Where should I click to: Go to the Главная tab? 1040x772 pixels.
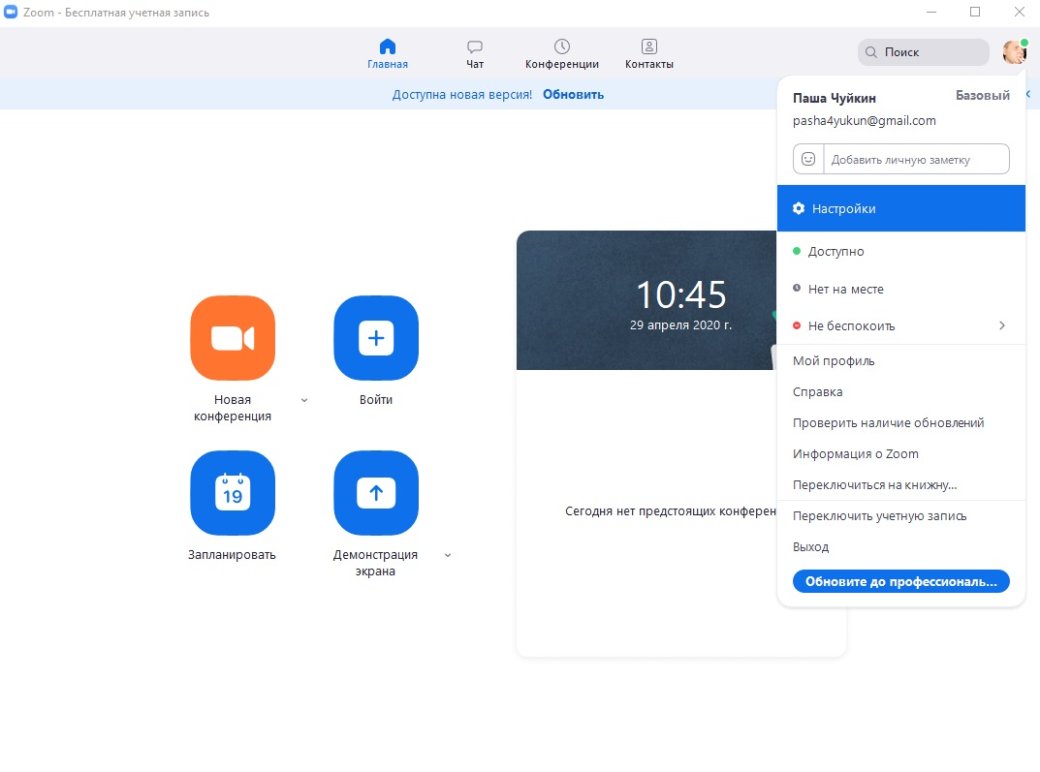tap(387, 54)
